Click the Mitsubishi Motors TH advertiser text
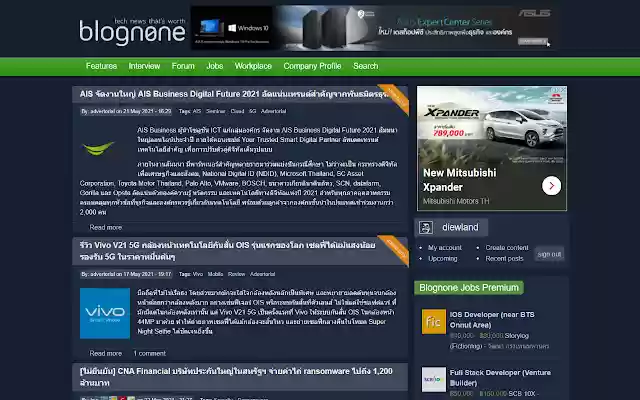640x400 pixels. coord(456,201)
